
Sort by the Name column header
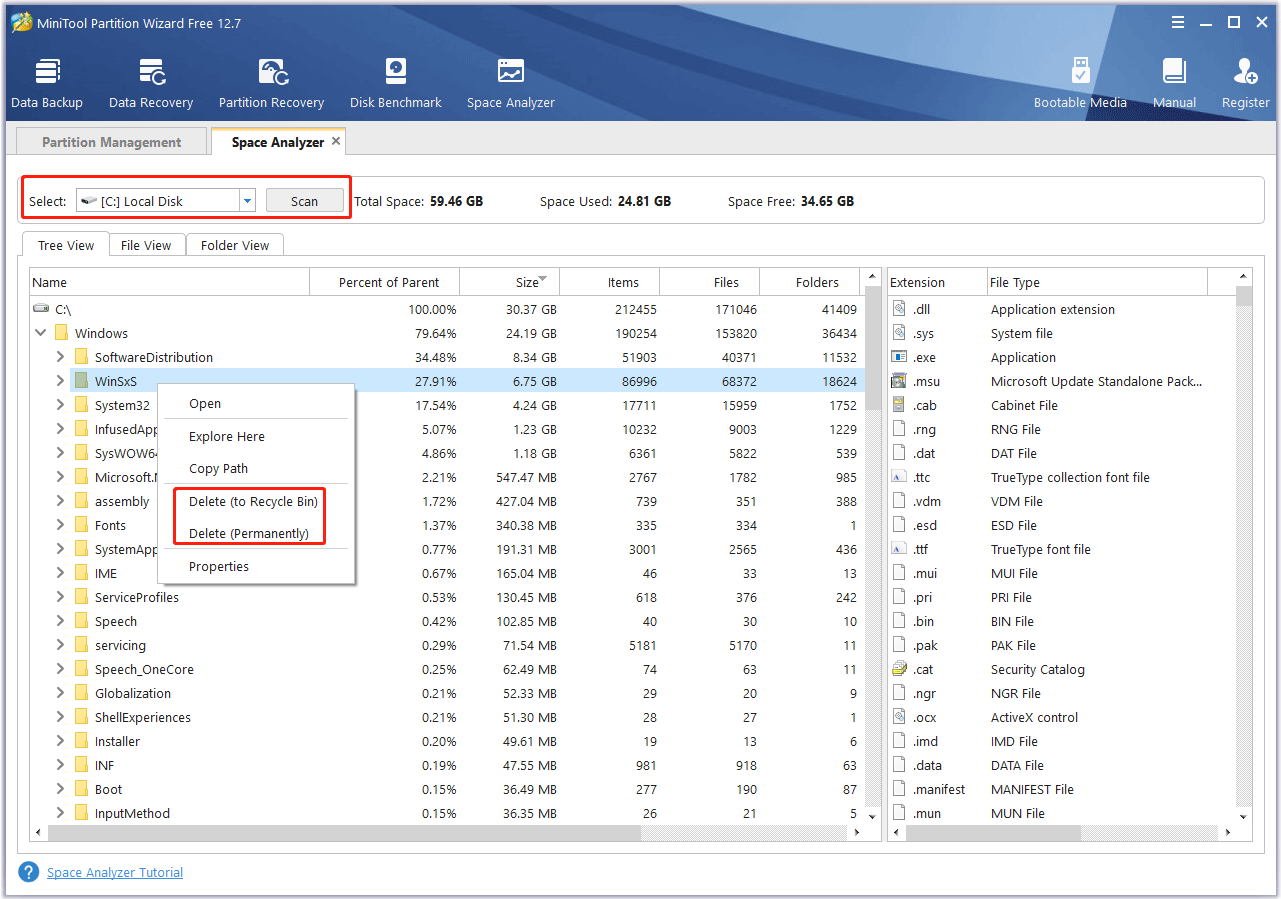[x=170, y=282]
